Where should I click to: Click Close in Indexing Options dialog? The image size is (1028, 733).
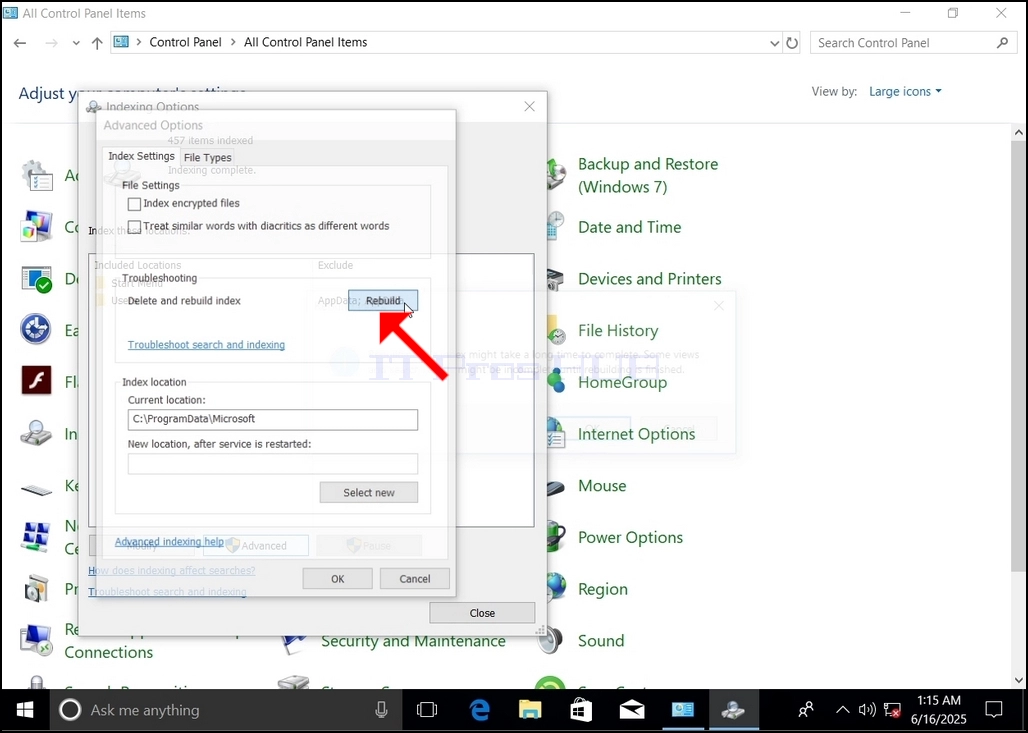[482, 613]
